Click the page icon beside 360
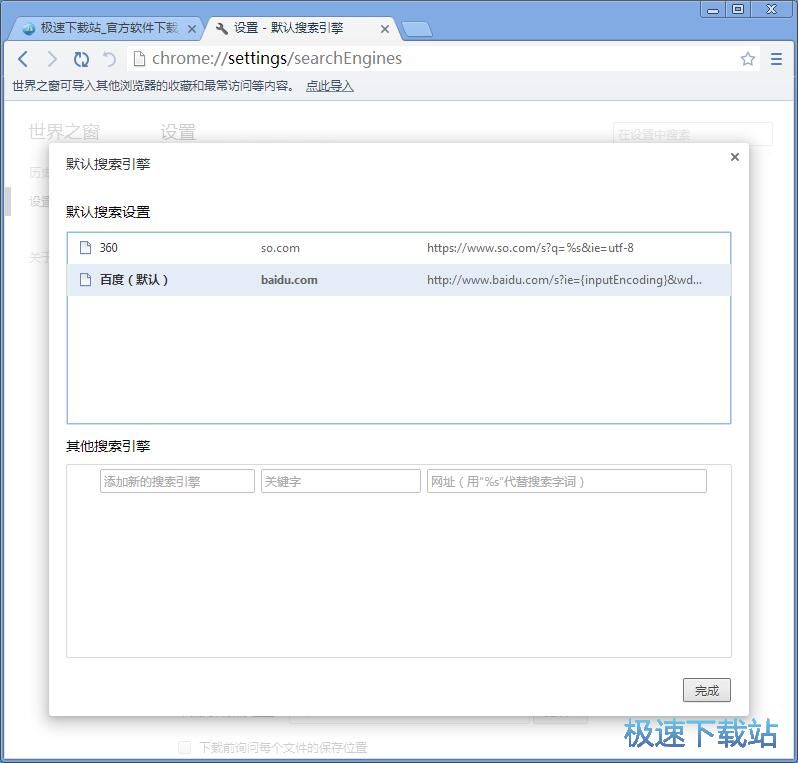798x763 pixels. (86, 248)
